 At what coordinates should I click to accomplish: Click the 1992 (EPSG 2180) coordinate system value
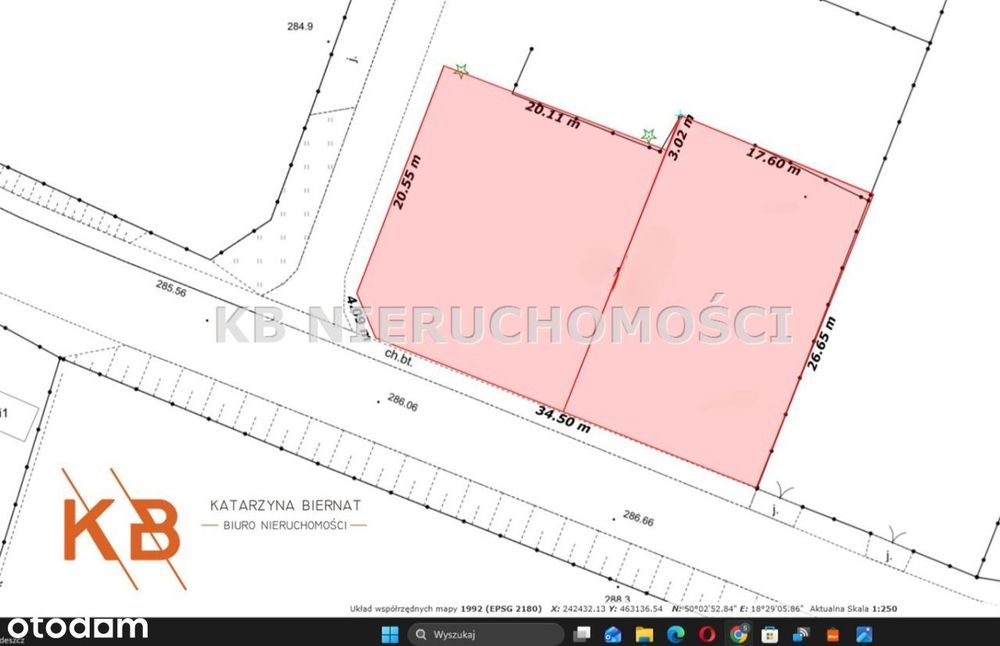coord(501,609)
